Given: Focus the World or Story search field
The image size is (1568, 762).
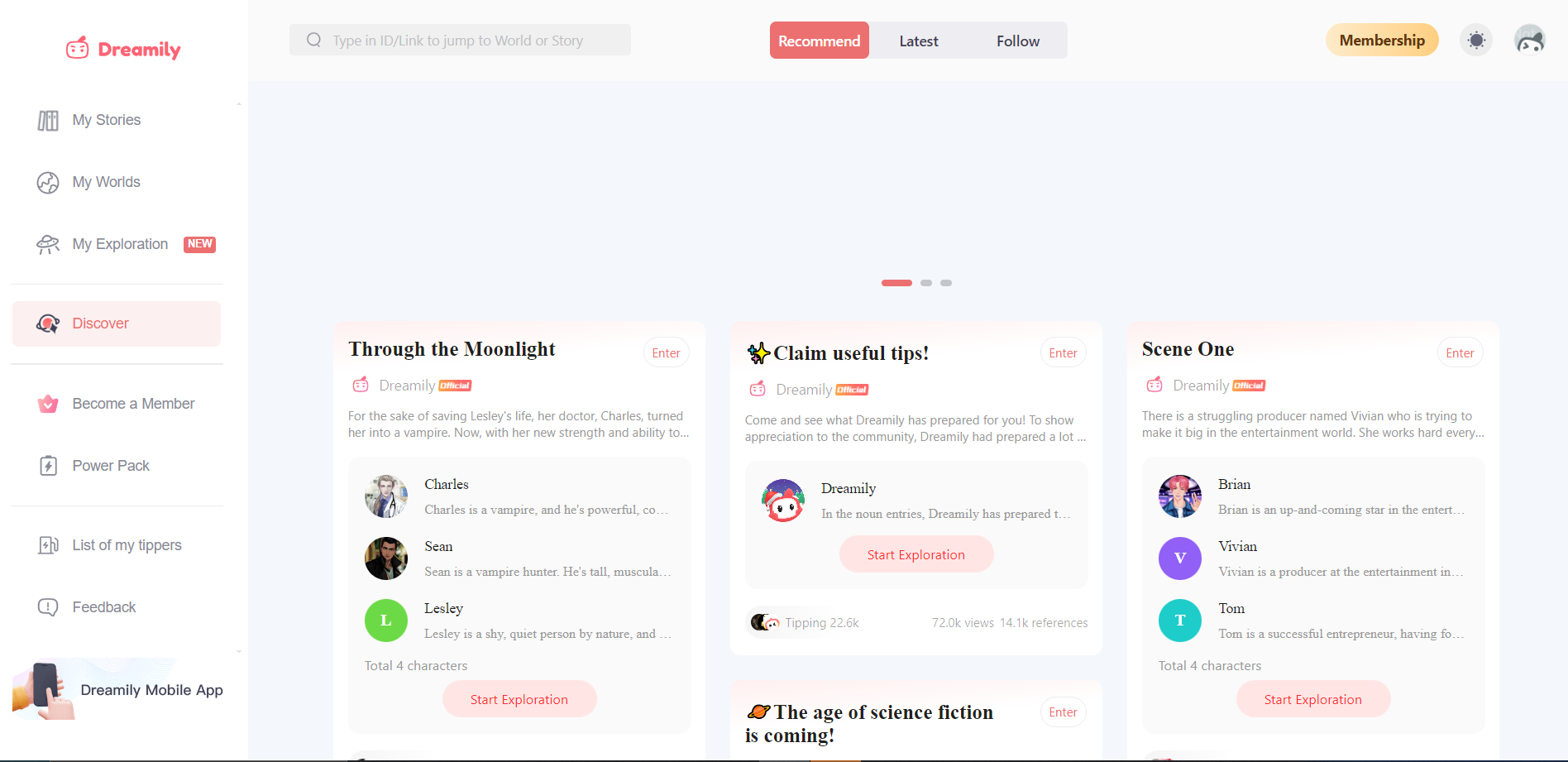Looking at the screenshot, I should click(460, 40).
